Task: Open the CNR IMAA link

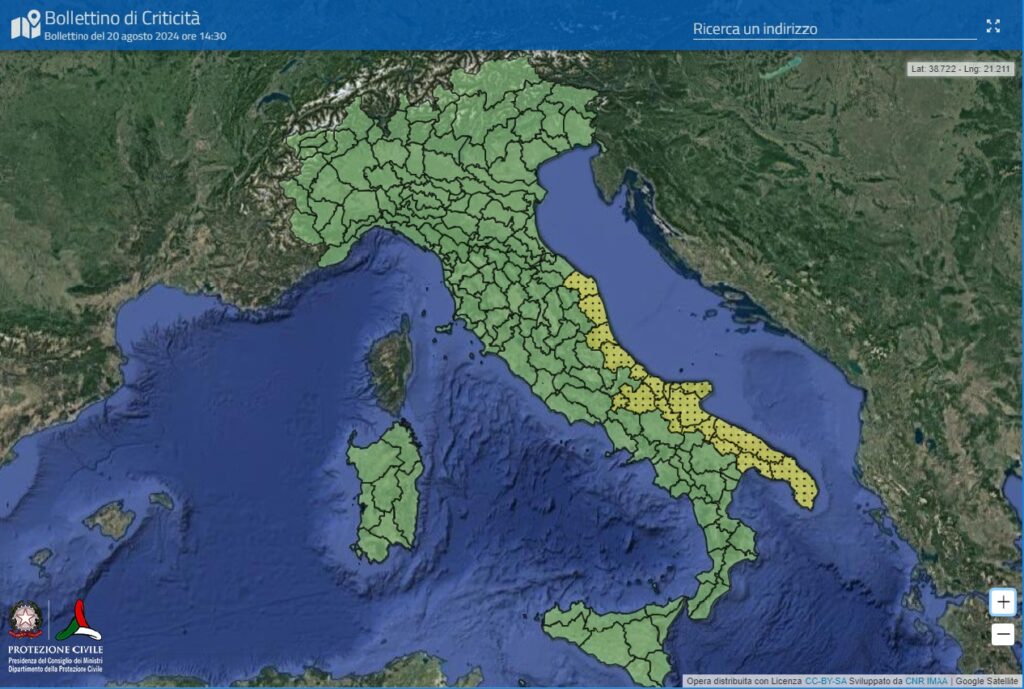Action: pyautogui.click(x=926, y=681)
